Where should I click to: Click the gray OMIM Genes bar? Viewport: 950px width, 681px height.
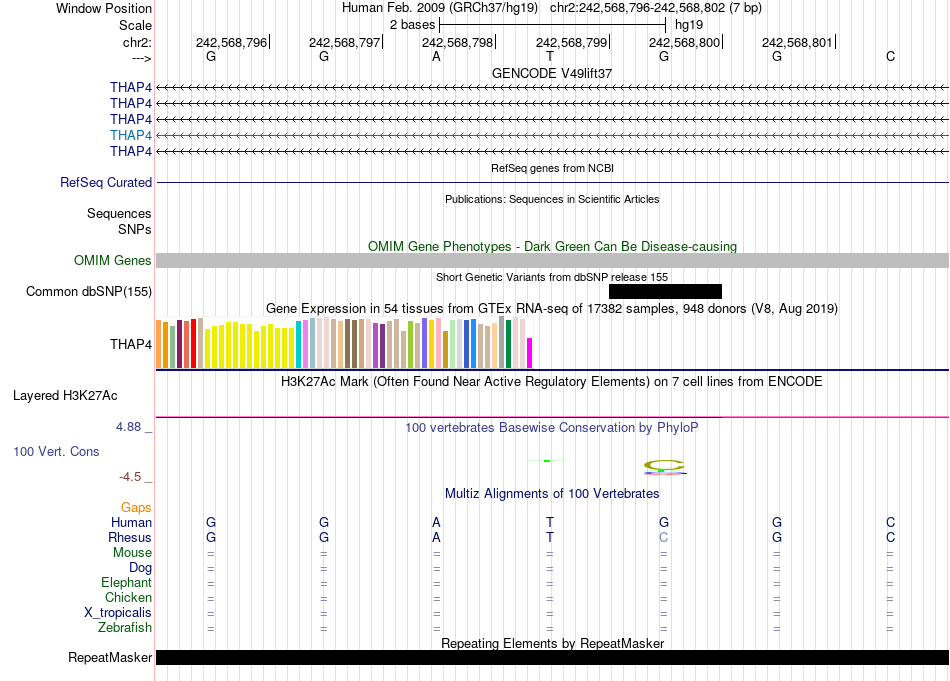(552, 260)
